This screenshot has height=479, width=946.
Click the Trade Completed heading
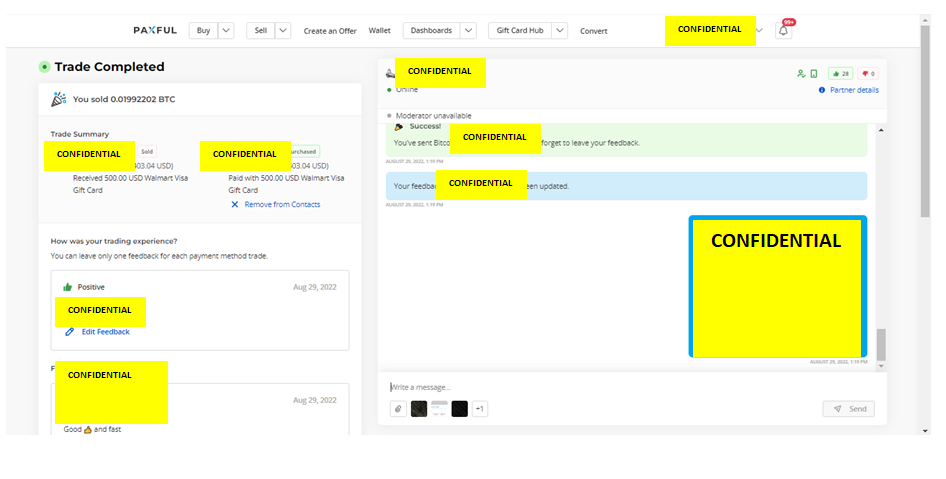pyautogui.click(x=109, y=67)
